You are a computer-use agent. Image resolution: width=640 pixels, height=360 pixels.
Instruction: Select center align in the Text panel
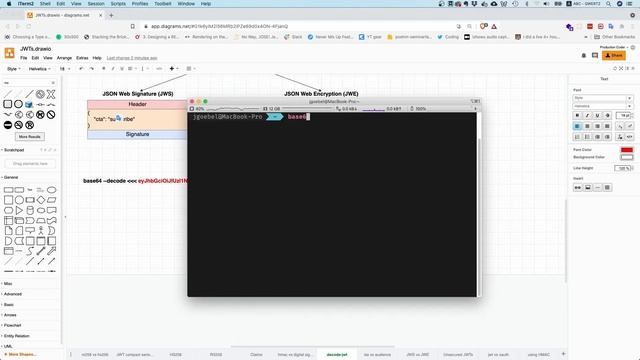click(587, 126)
